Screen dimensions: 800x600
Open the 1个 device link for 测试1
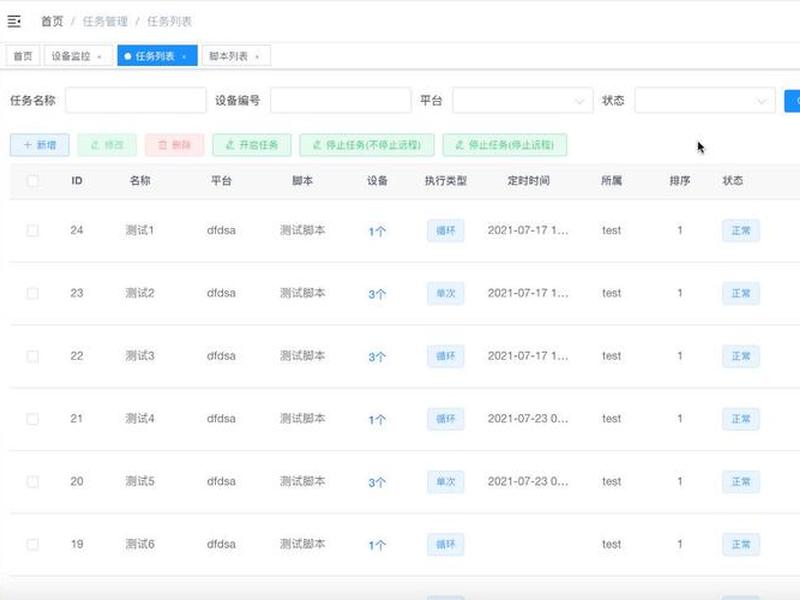(377, 231)
